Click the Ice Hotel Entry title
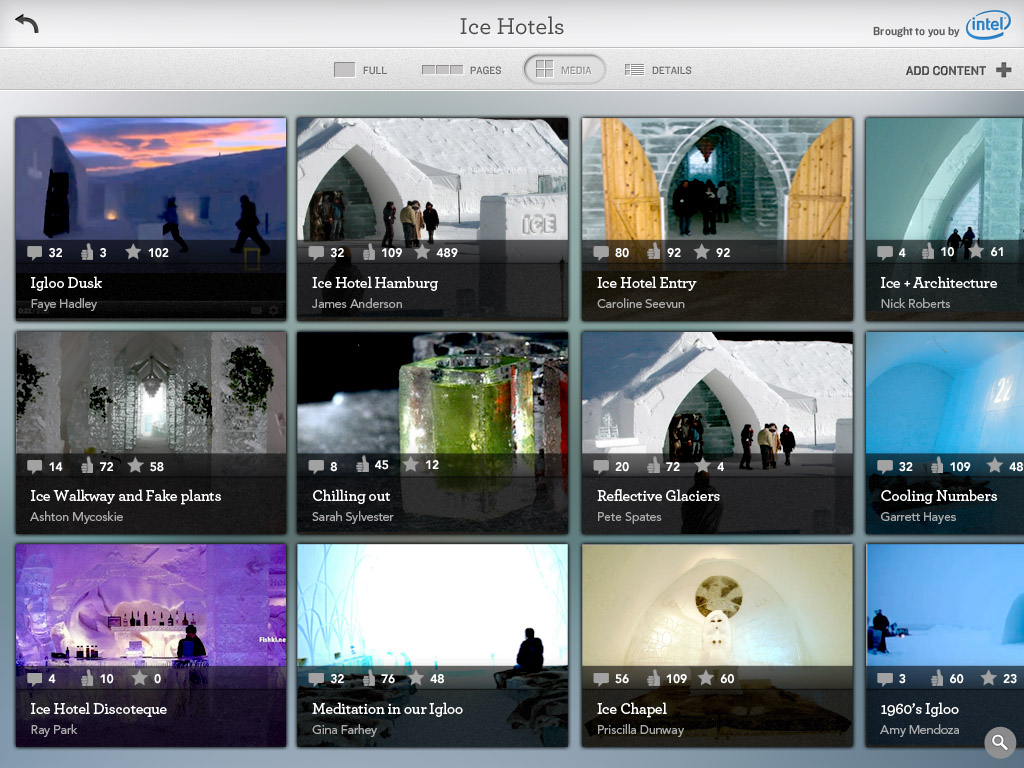This screenshot has height=768, width=1024. 647,283
